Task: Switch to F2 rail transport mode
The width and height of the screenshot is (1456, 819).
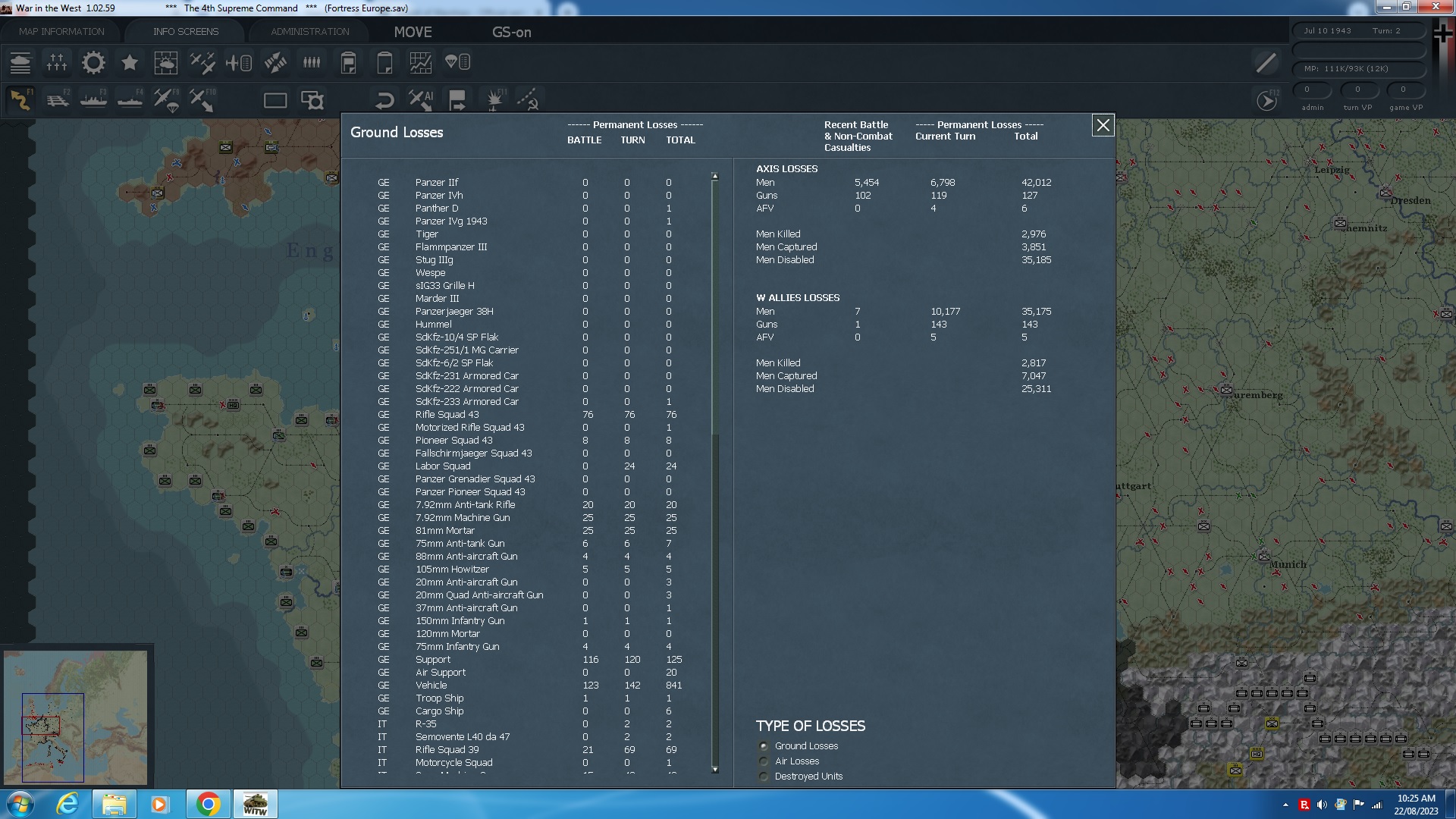Action: pos(58,99)
